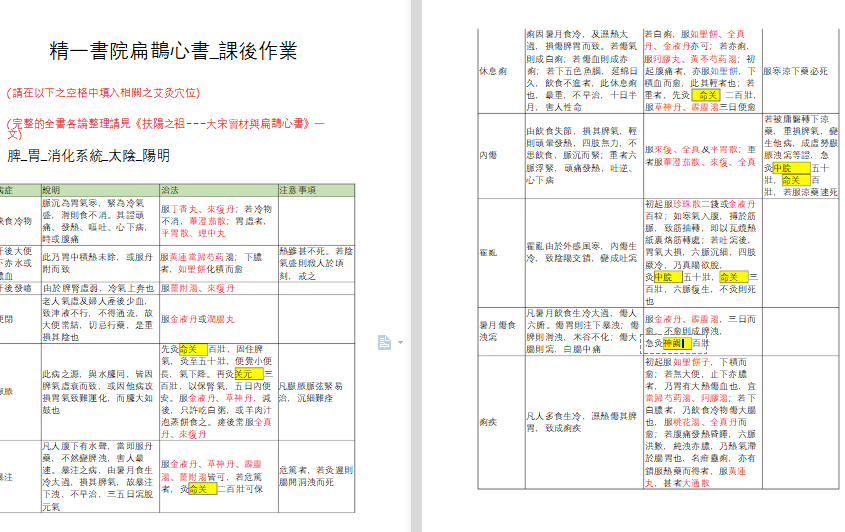The width and height of the screenshot is (845, 532).
Task: Click the red text 桃花湯、全真丹
Action: [705, 422]
